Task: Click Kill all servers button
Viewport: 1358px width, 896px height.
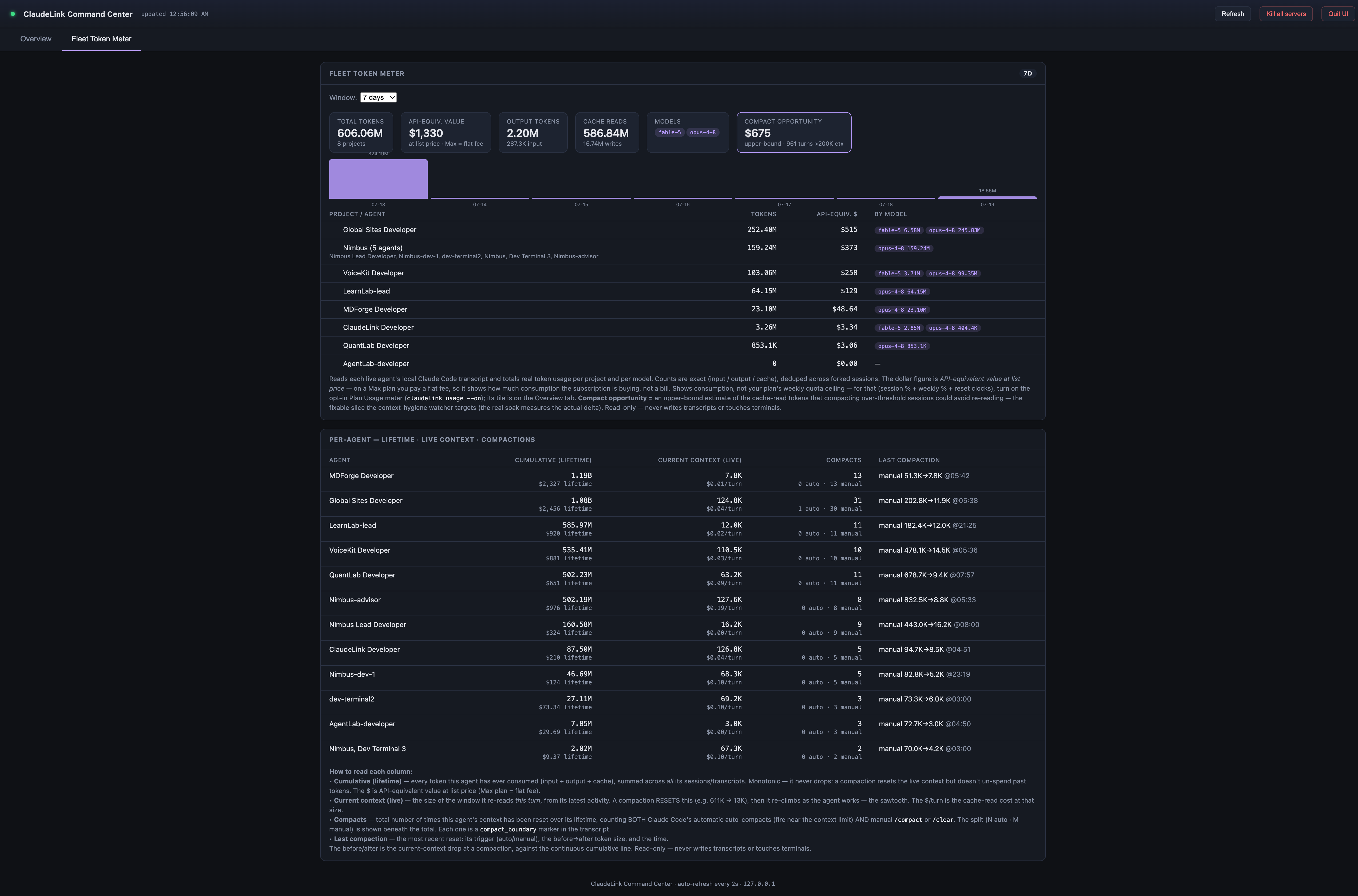Action: [x=1285, y=14]
